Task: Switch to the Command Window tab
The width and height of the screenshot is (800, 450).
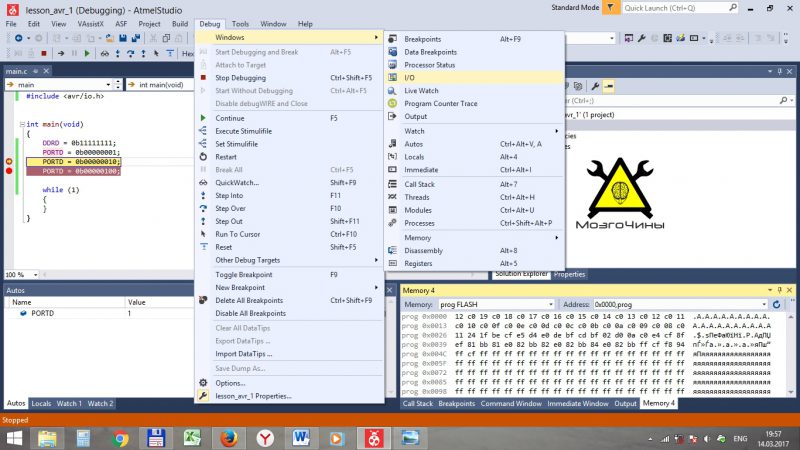Action: click(x=511, y=404)
